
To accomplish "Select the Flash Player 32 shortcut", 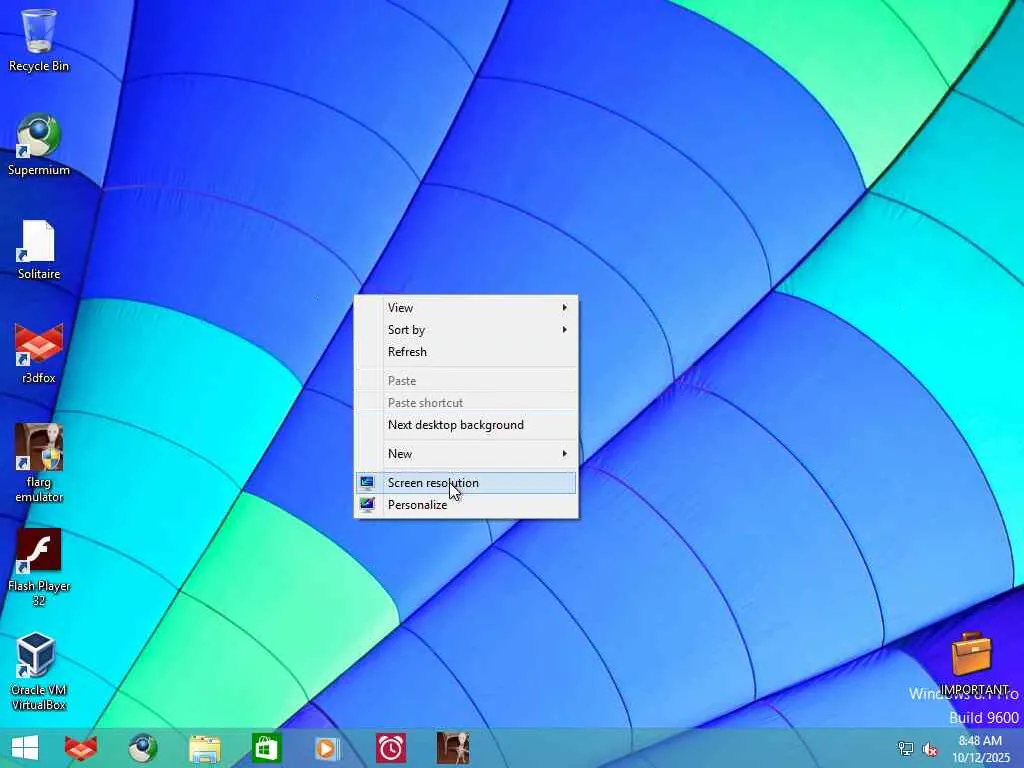I will click(x=39, y=552).
